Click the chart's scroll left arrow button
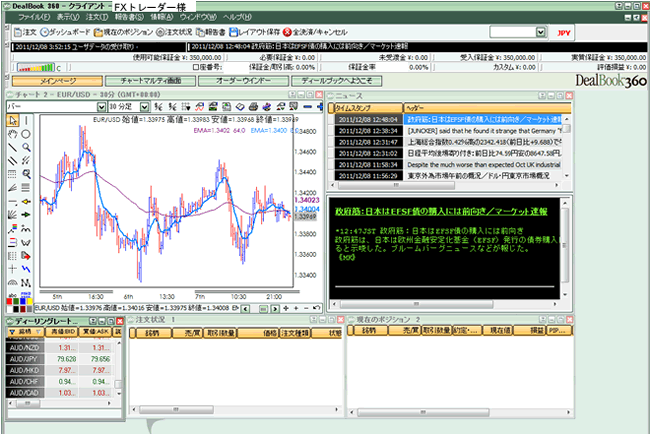650x434 pixels. pos(245,309)
